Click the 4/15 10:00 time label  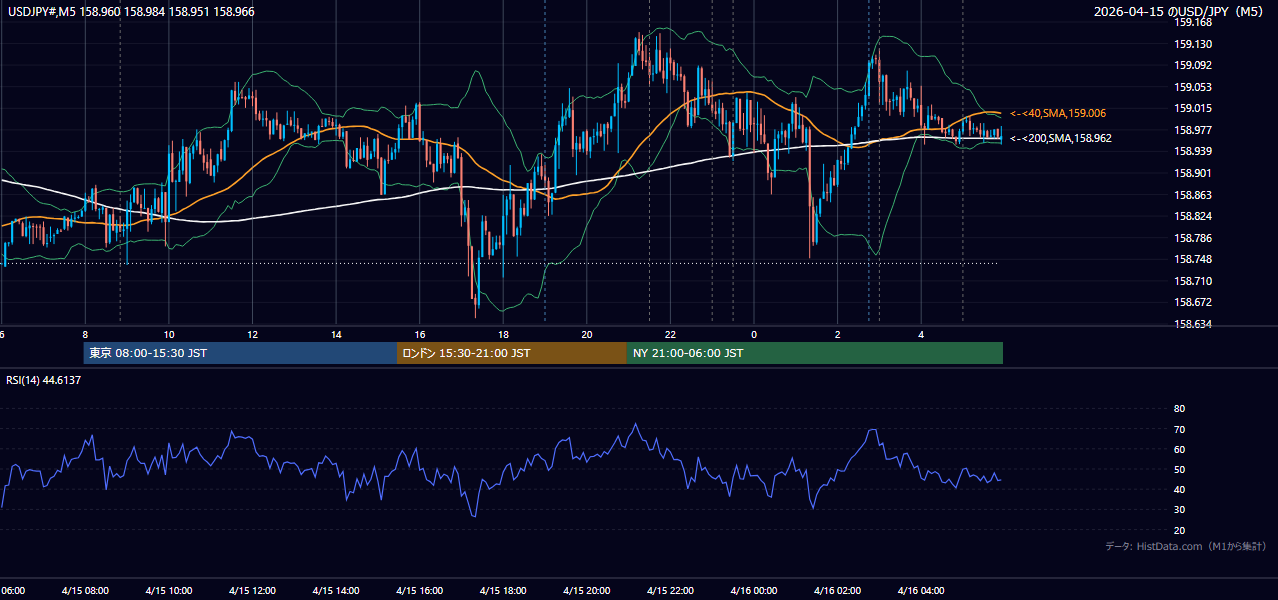tap(168, 591)
